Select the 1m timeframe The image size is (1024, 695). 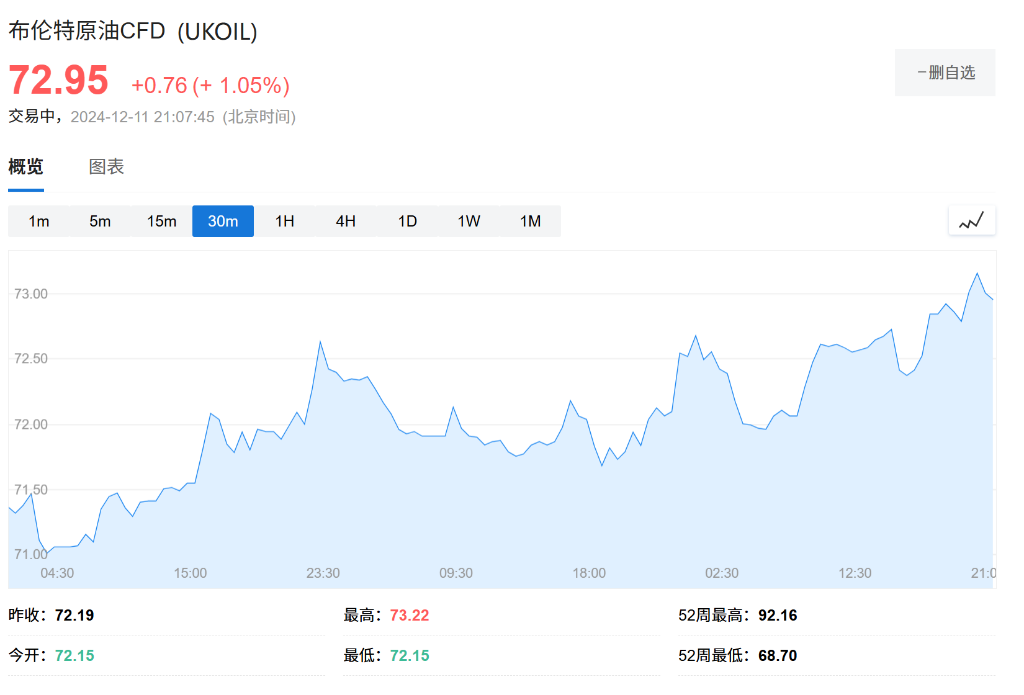coord(37,221)
